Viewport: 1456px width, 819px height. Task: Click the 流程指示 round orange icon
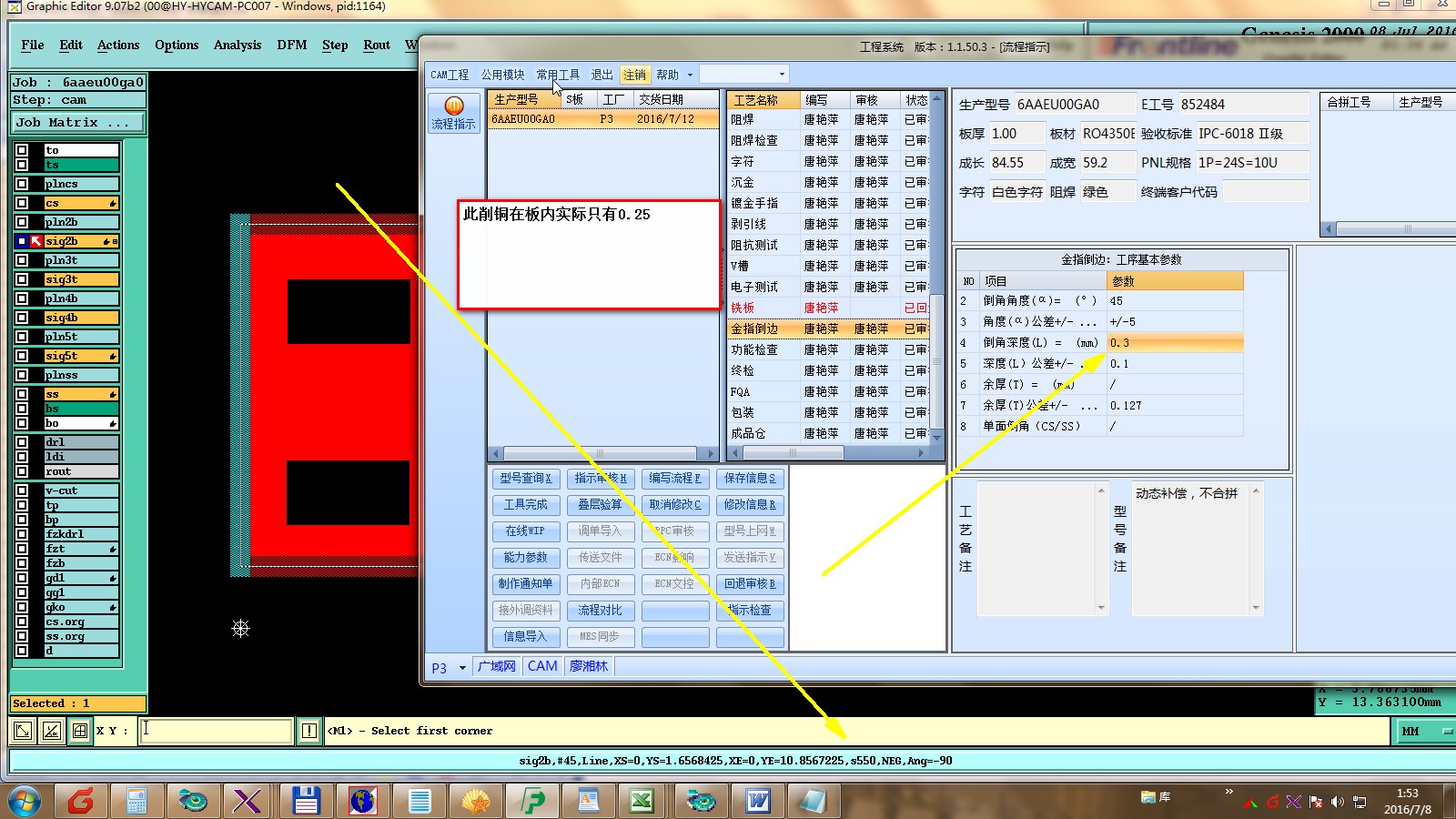454,106
